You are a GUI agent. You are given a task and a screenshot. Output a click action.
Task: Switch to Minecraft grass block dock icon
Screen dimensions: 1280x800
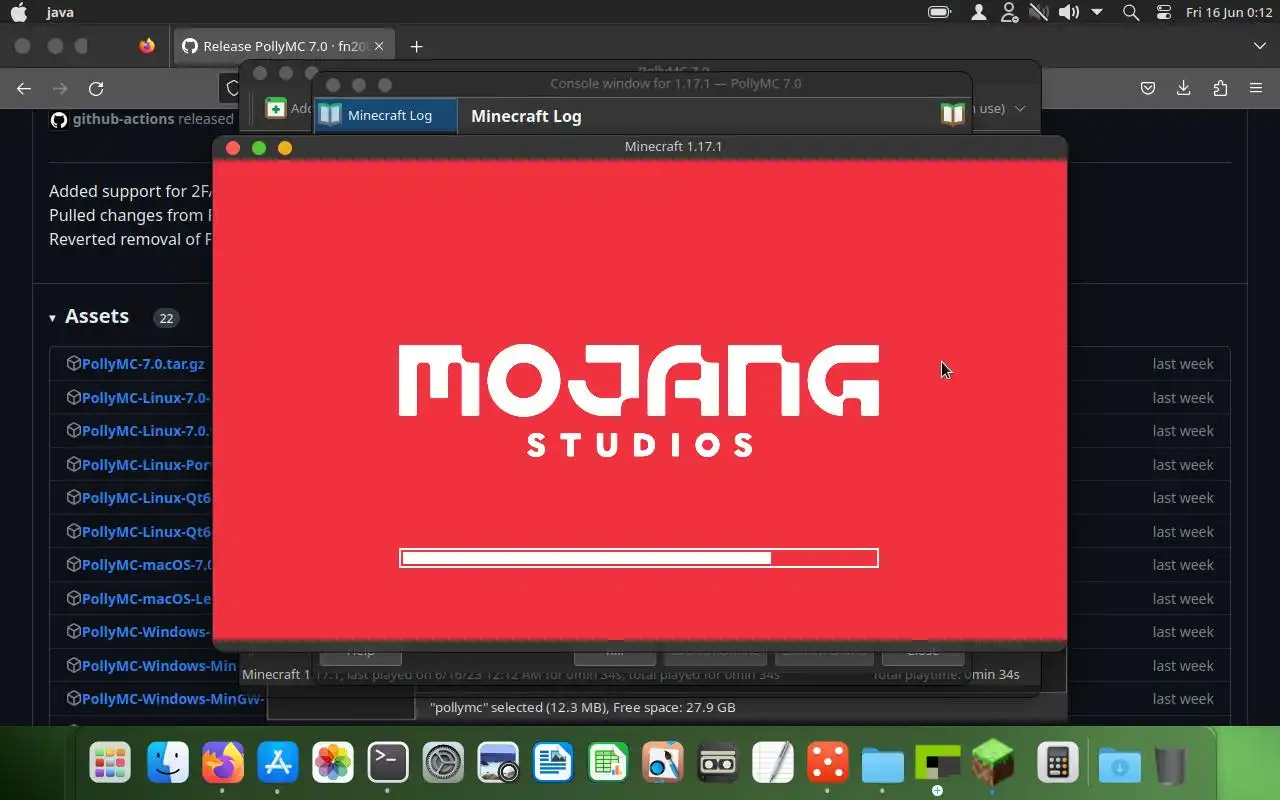click(993, 764)
